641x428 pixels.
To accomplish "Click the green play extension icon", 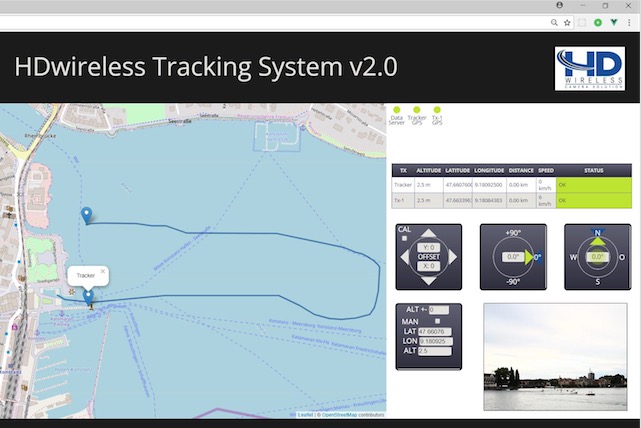I will [x=598, y=22].
